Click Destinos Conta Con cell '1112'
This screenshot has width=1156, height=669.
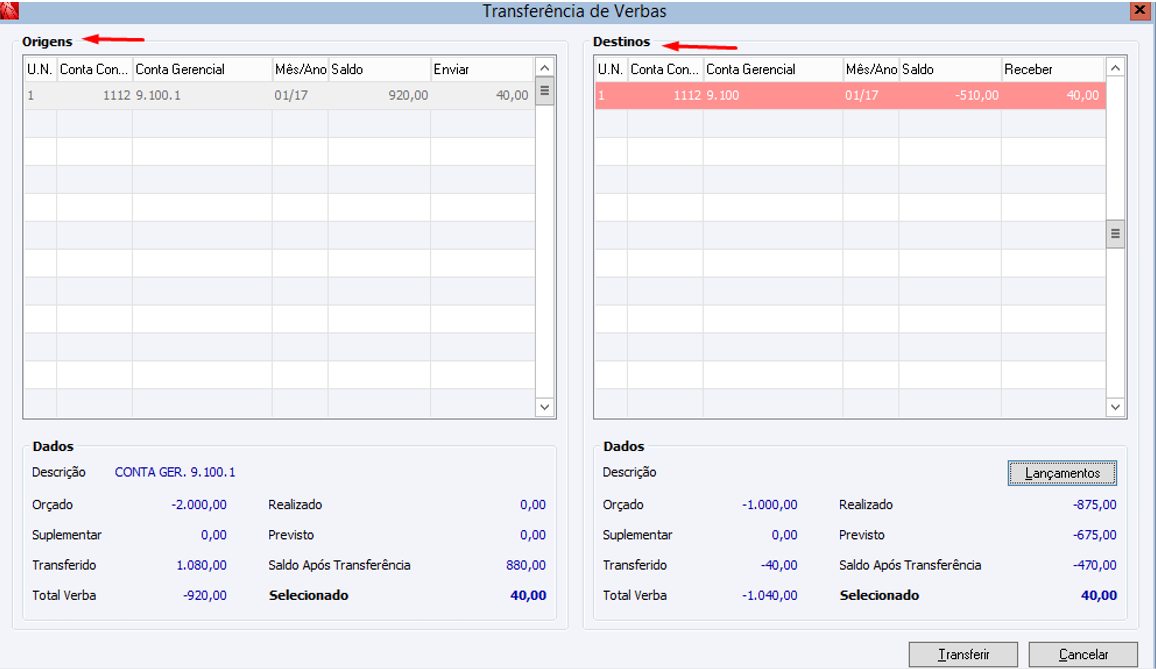pyautogui.click(x=665, y=95)
